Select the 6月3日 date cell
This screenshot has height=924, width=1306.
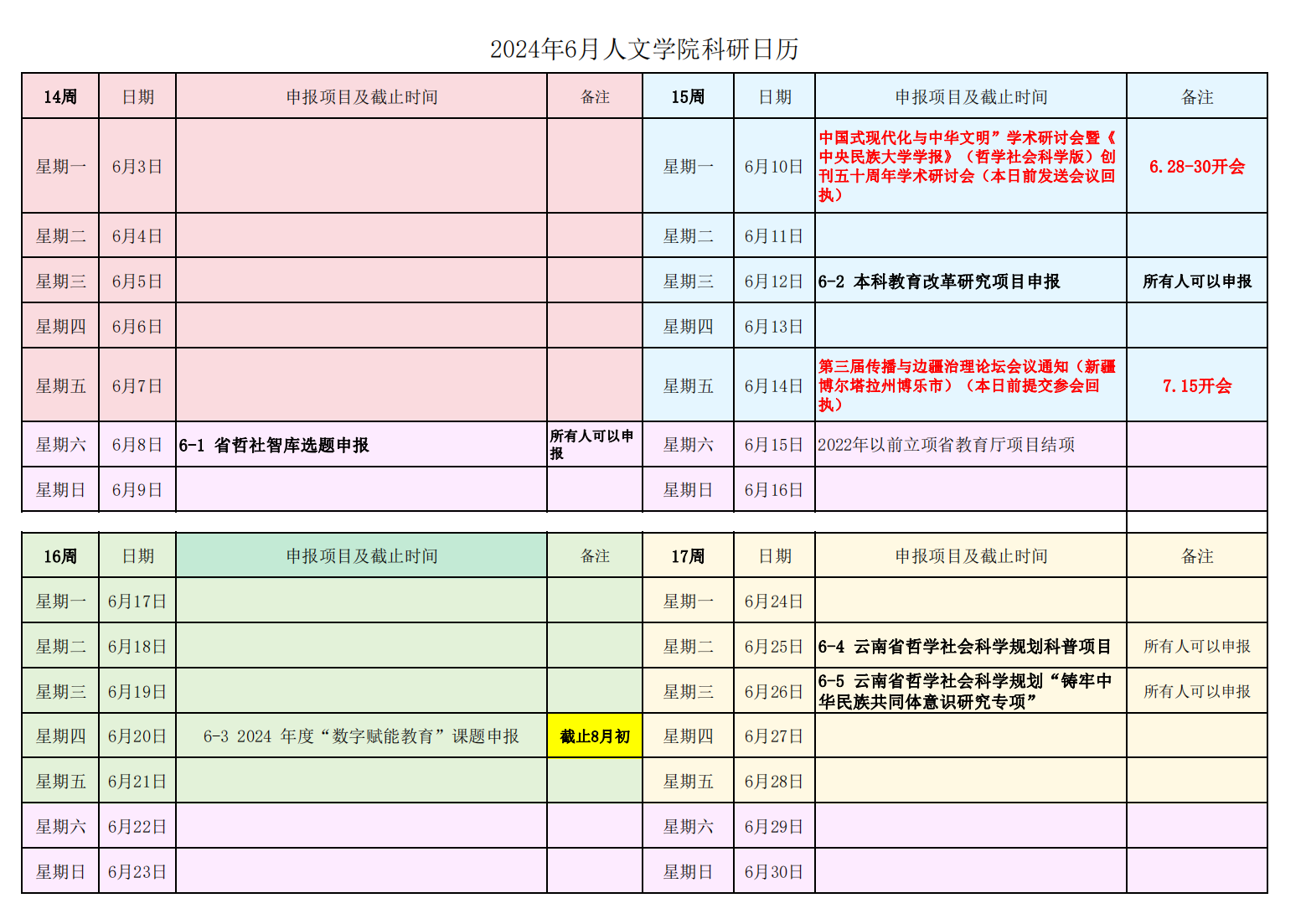pyautogui.click(x=137, y=167)
